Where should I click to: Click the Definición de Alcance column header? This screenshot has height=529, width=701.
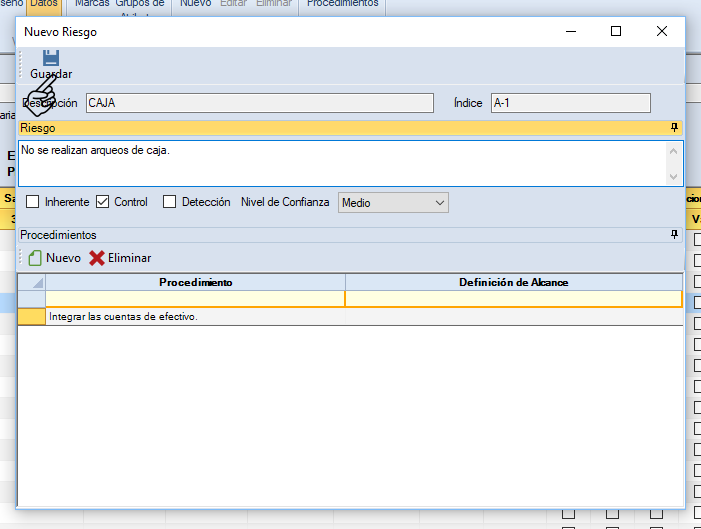point(513,283)
